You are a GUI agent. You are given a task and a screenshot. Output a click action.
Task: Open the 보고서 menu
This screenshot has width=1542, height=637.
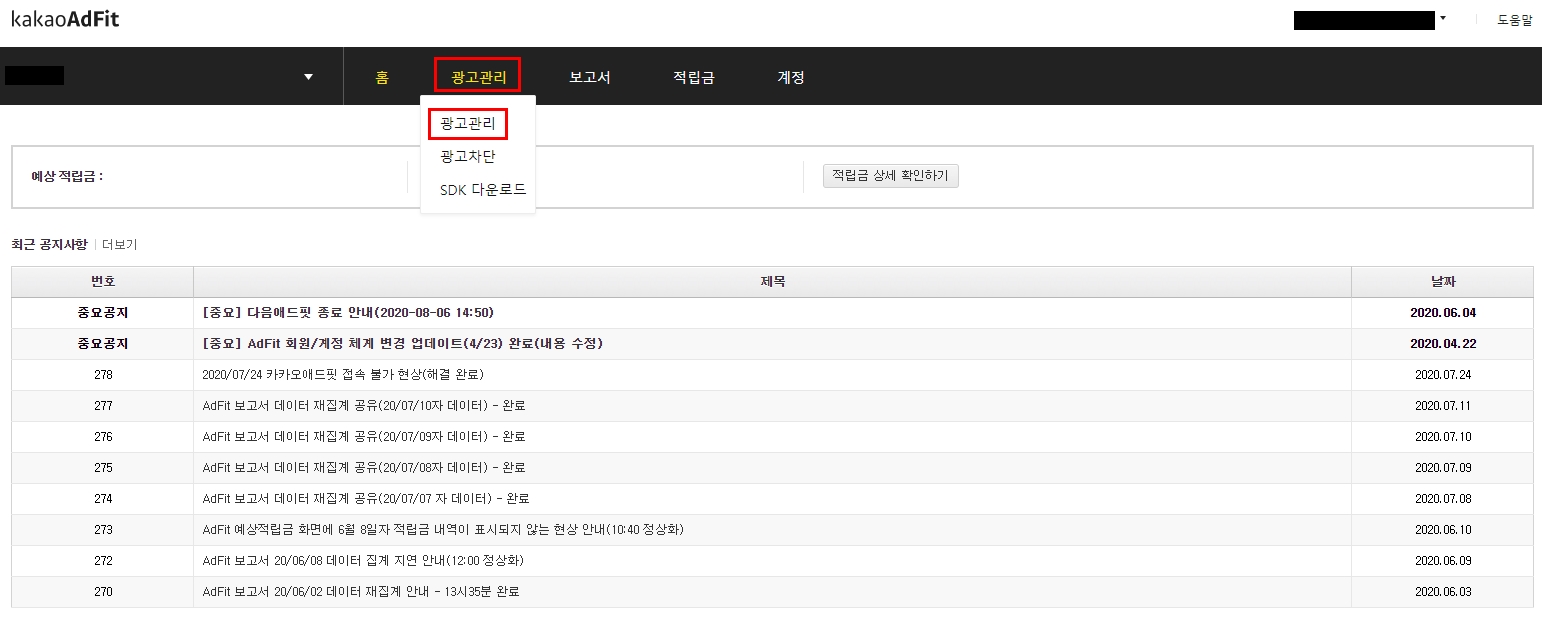point(590,77)
